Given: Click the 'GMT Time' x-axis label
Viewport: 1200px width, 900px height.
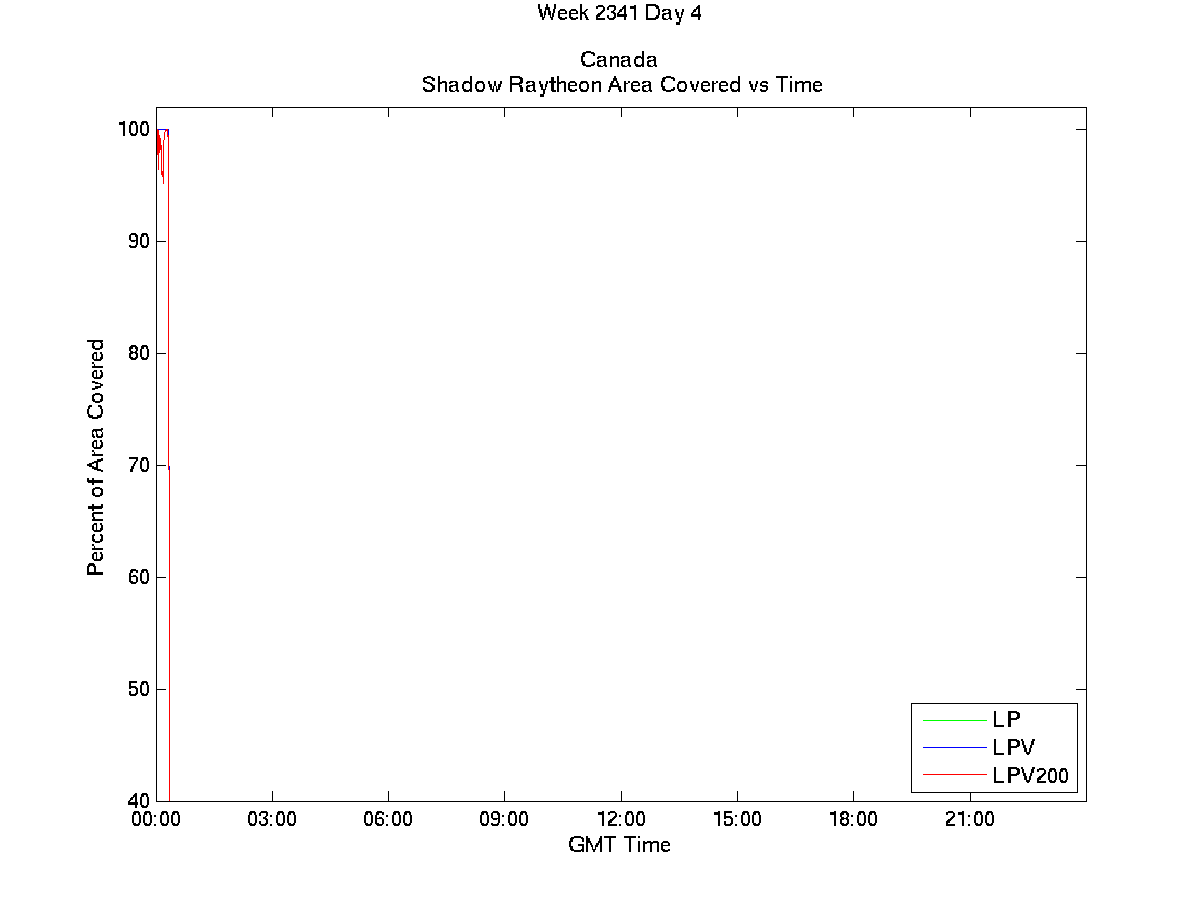Looking at the screenshot, I should click(x=619, y=845).
